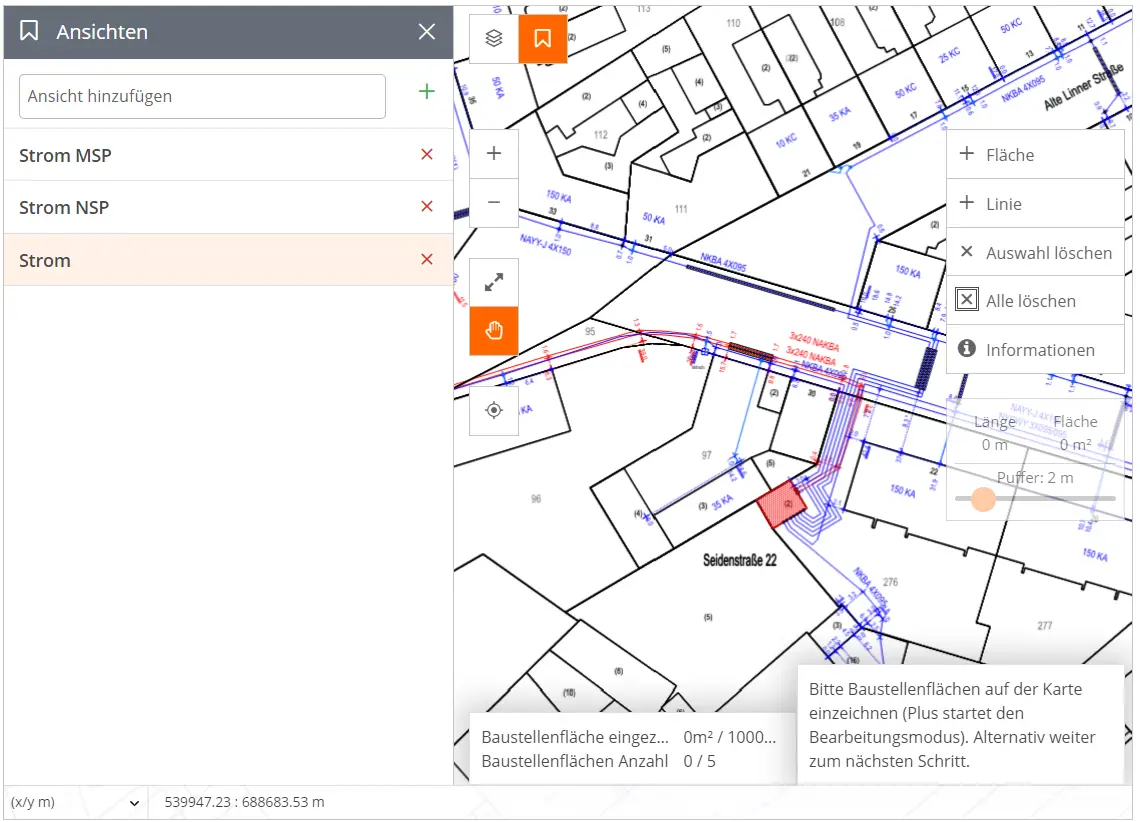The height and width of the screenshot is (822, 1140).
Task: Open the map layers panel icon
Action: pos(493,39)
